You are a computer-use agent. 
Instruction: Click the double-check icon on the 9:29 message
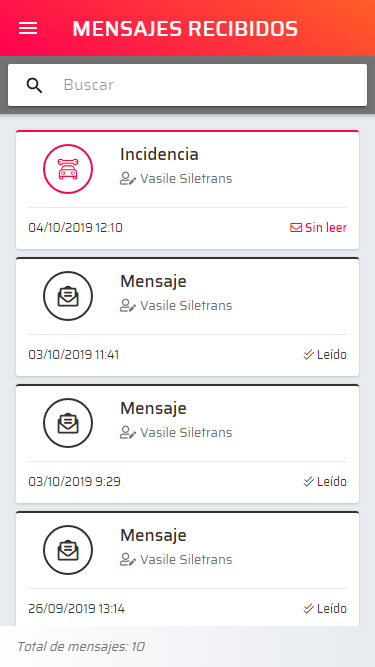tap(309, 482)
